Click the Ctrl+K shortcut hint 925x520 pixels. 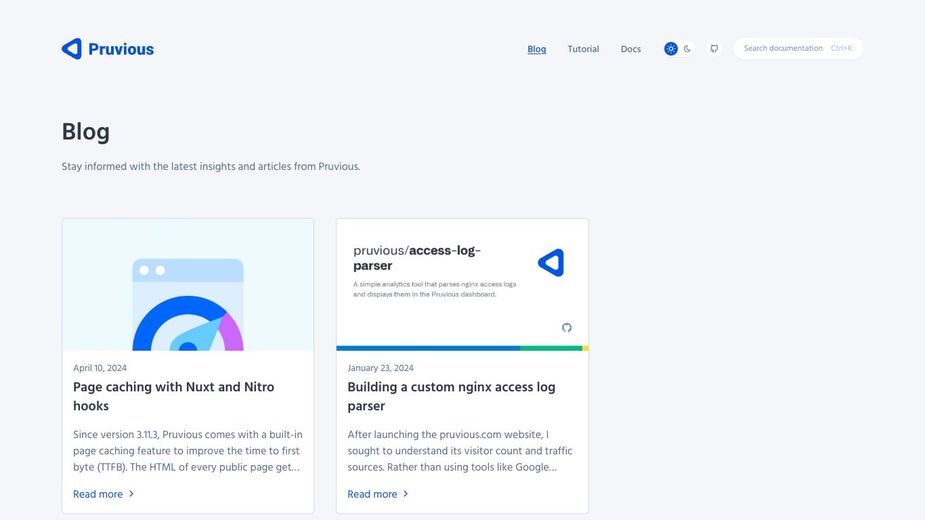pyautogui.click(x=841, y=48)
